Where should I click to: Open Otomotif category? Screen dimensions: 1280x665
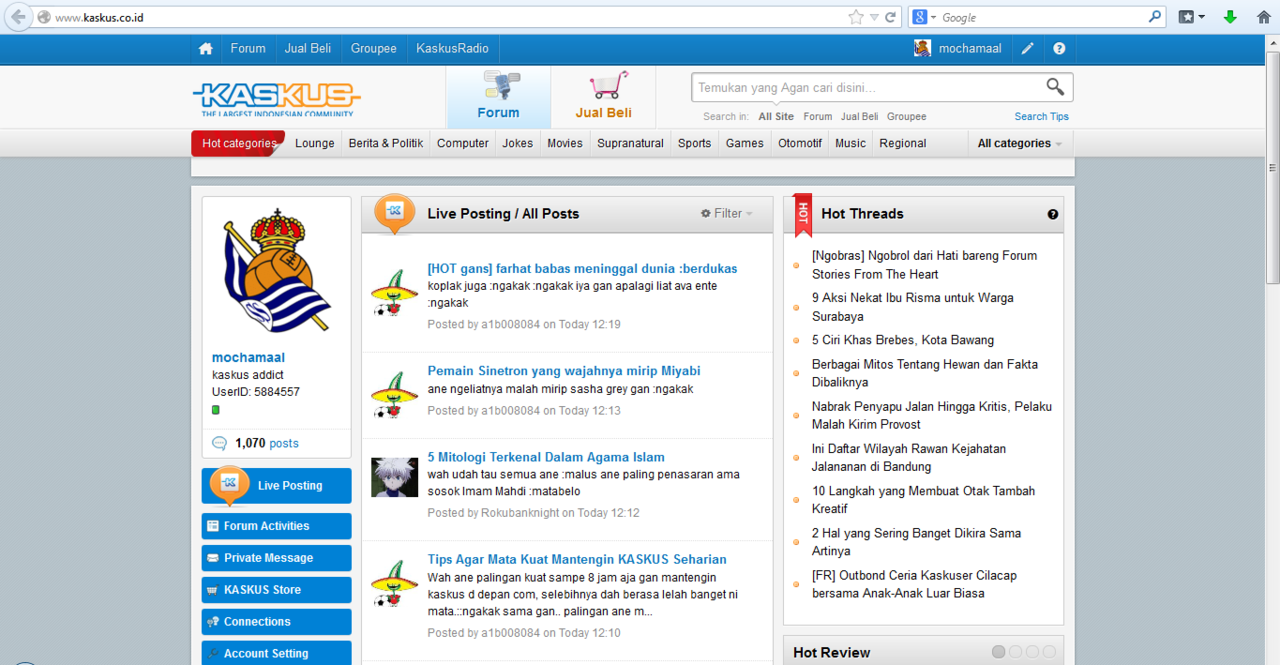click(800, 143)
